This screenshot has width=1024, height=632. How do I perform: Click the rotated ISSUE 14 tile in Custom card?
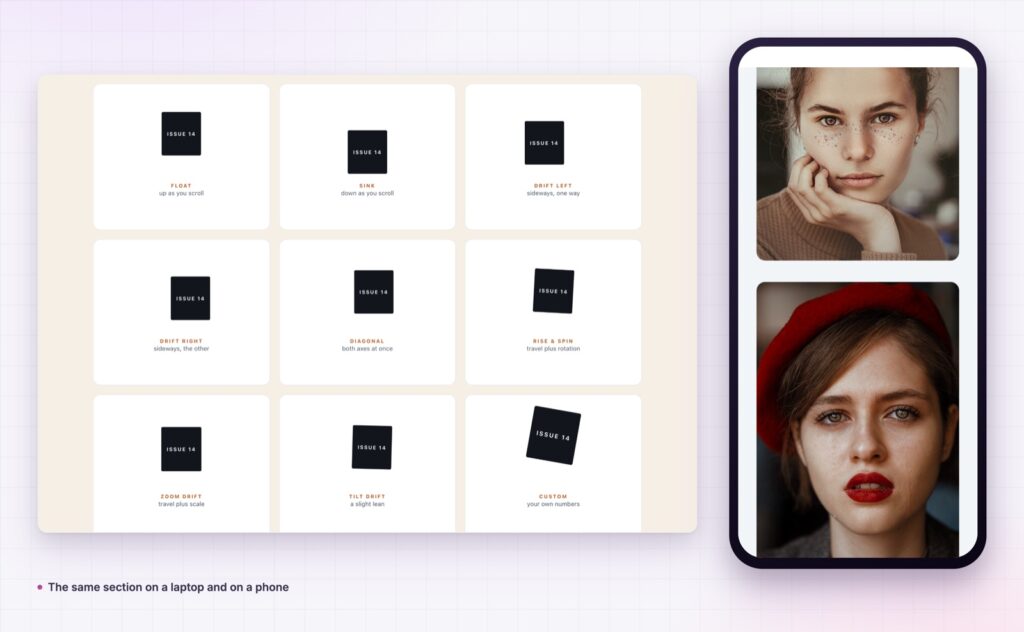(x=553, y=435)
